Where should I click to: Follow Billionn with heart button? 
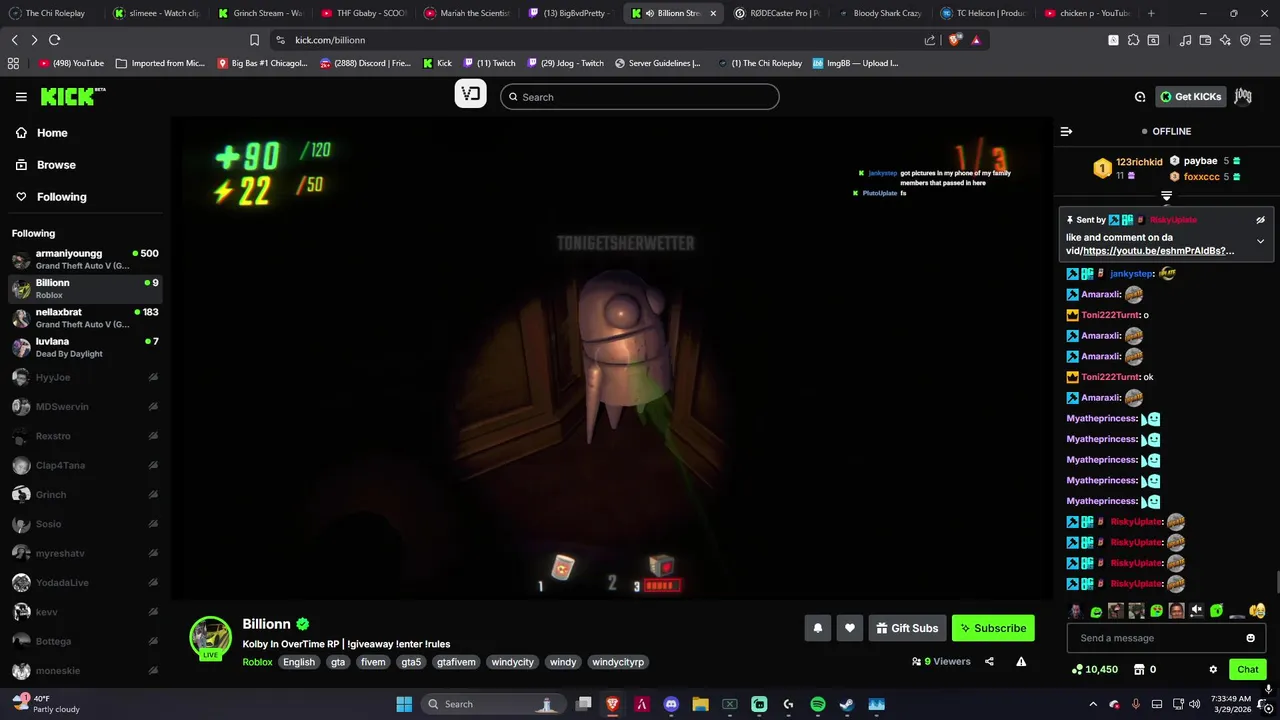click(849, 628)
